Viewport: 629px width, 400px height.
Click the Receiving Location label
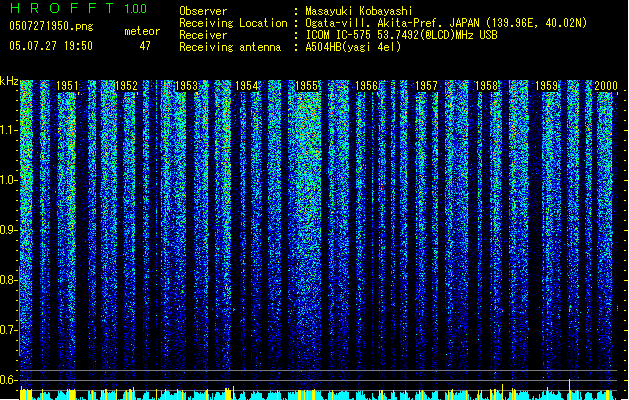click(x=233, y=23)
